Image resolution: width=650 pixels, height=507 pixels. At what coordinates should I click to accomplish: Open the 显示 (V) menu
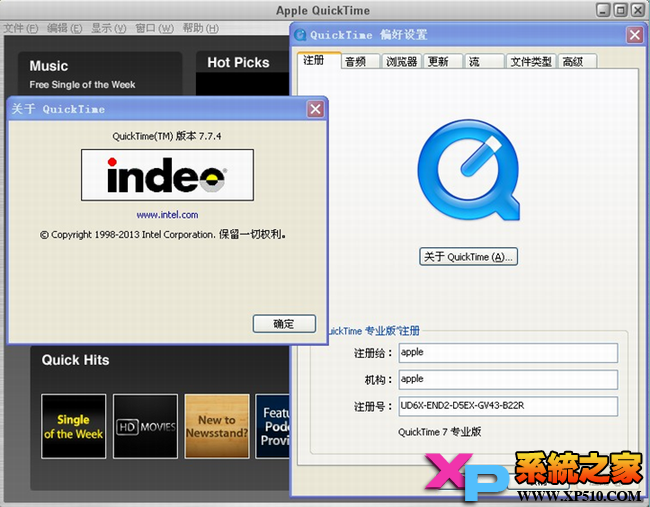pos(109,28)
